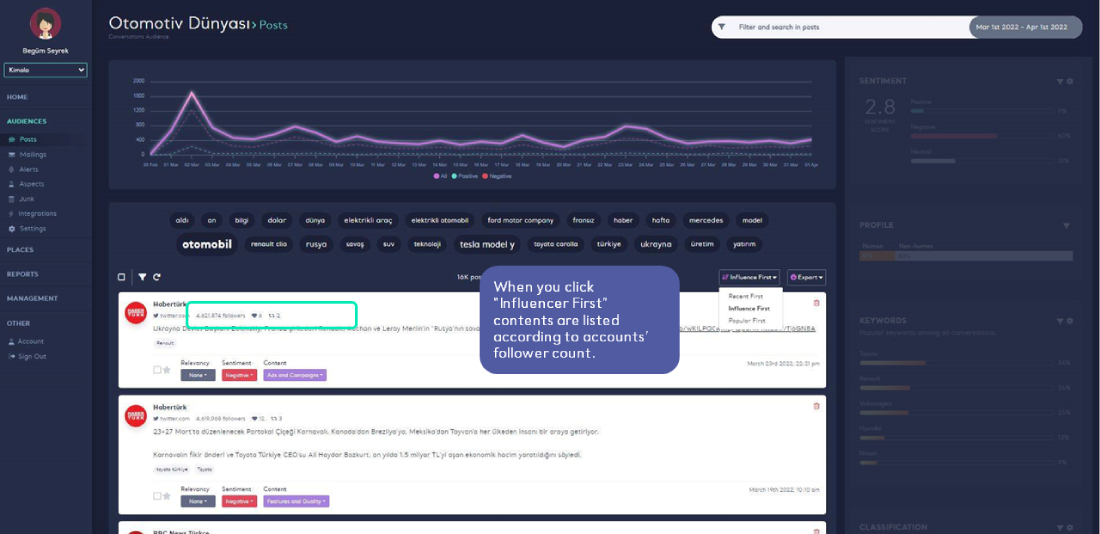
Task: Open Begüm Seyrek profile avatar
Action: (45, 24)
